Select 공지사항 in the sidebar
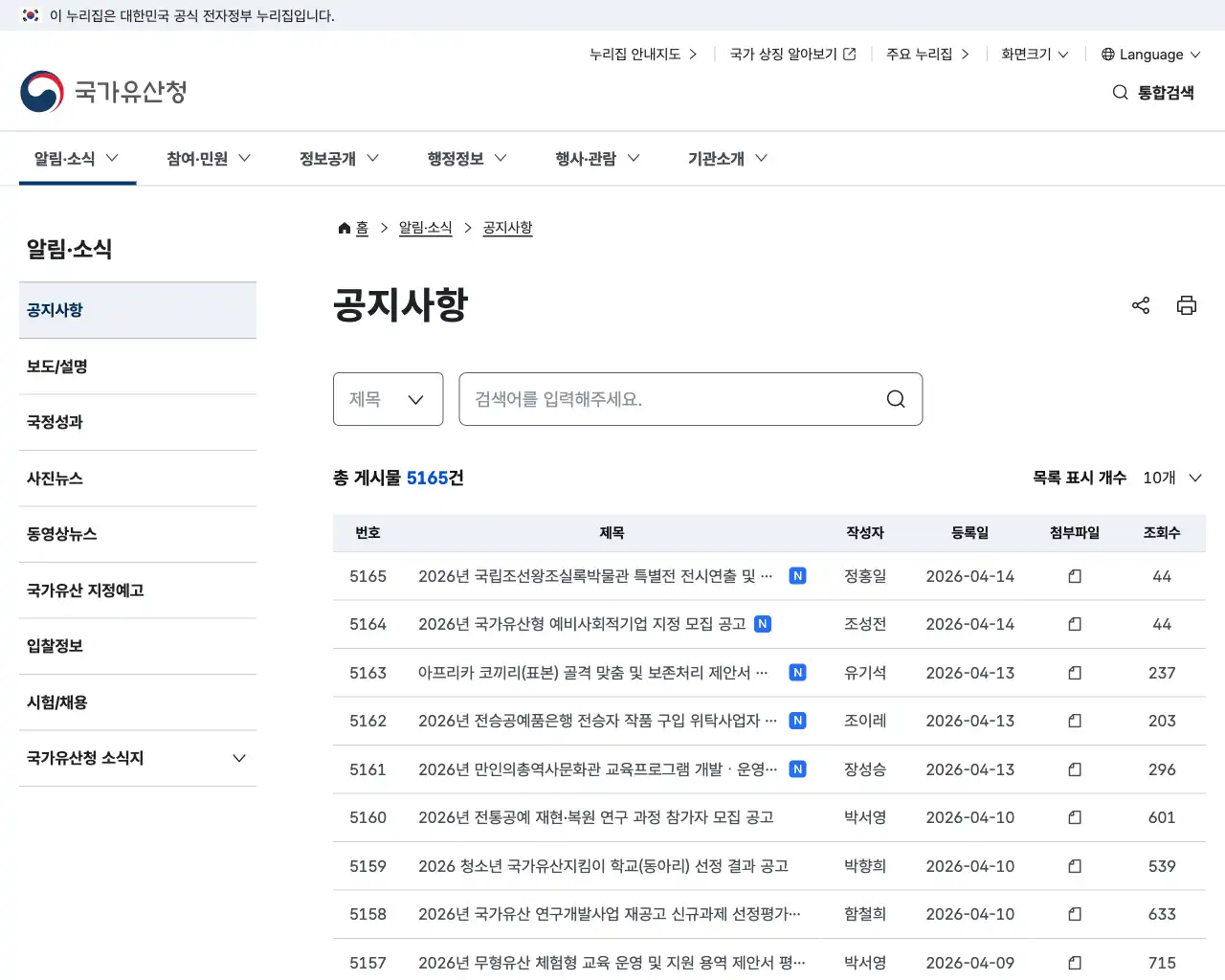Image resolution: width=1225 pixels, height=980 pixels. (x=138, y=310)
